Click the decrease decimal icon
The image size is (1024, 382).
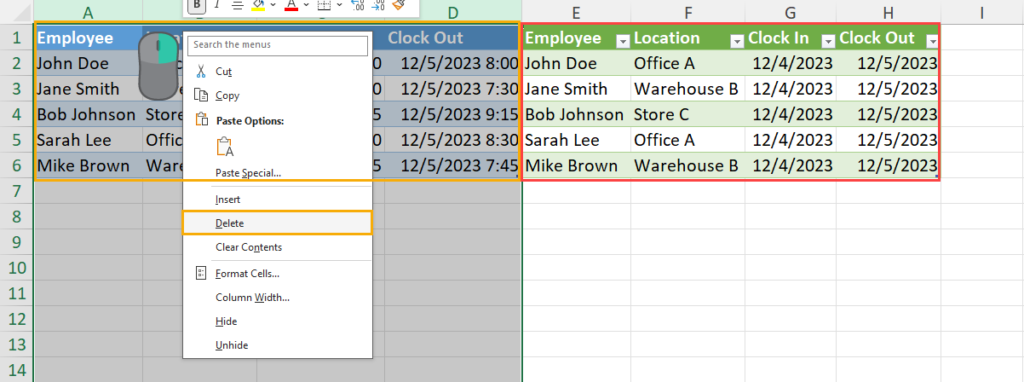(378, 5)
